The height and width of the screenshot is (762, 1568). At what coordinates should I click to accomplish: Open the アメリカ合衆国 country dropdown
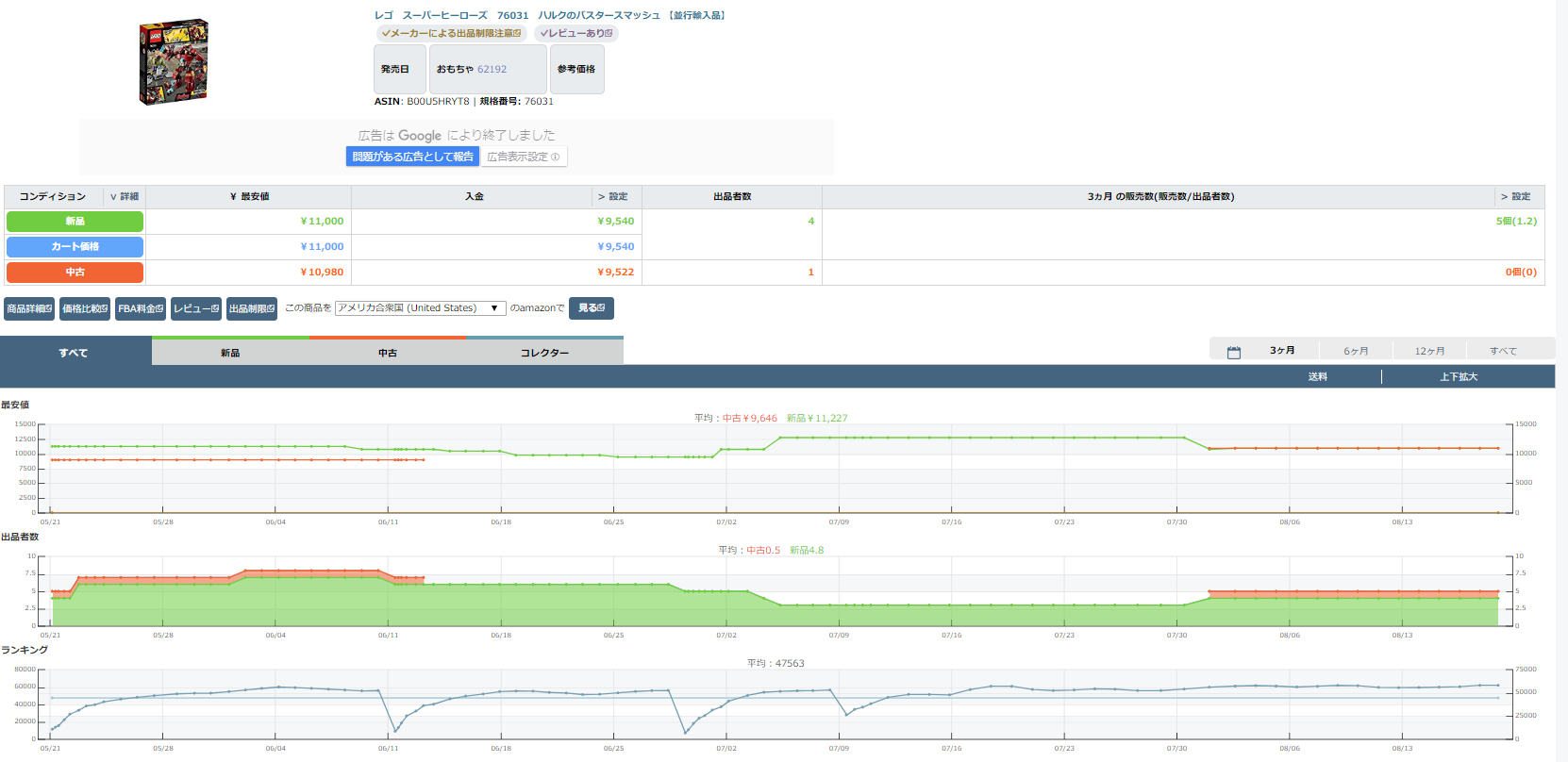click(x=421, y=308)
